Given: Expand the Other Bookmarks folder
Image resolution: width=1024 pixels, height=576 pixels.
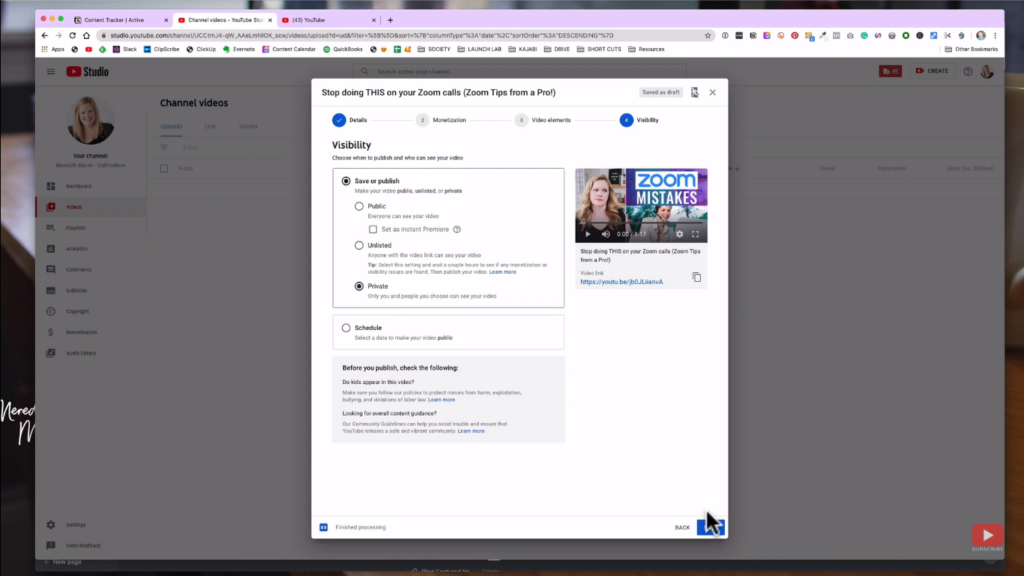Looking at the screenshot, I should [971, 50].
